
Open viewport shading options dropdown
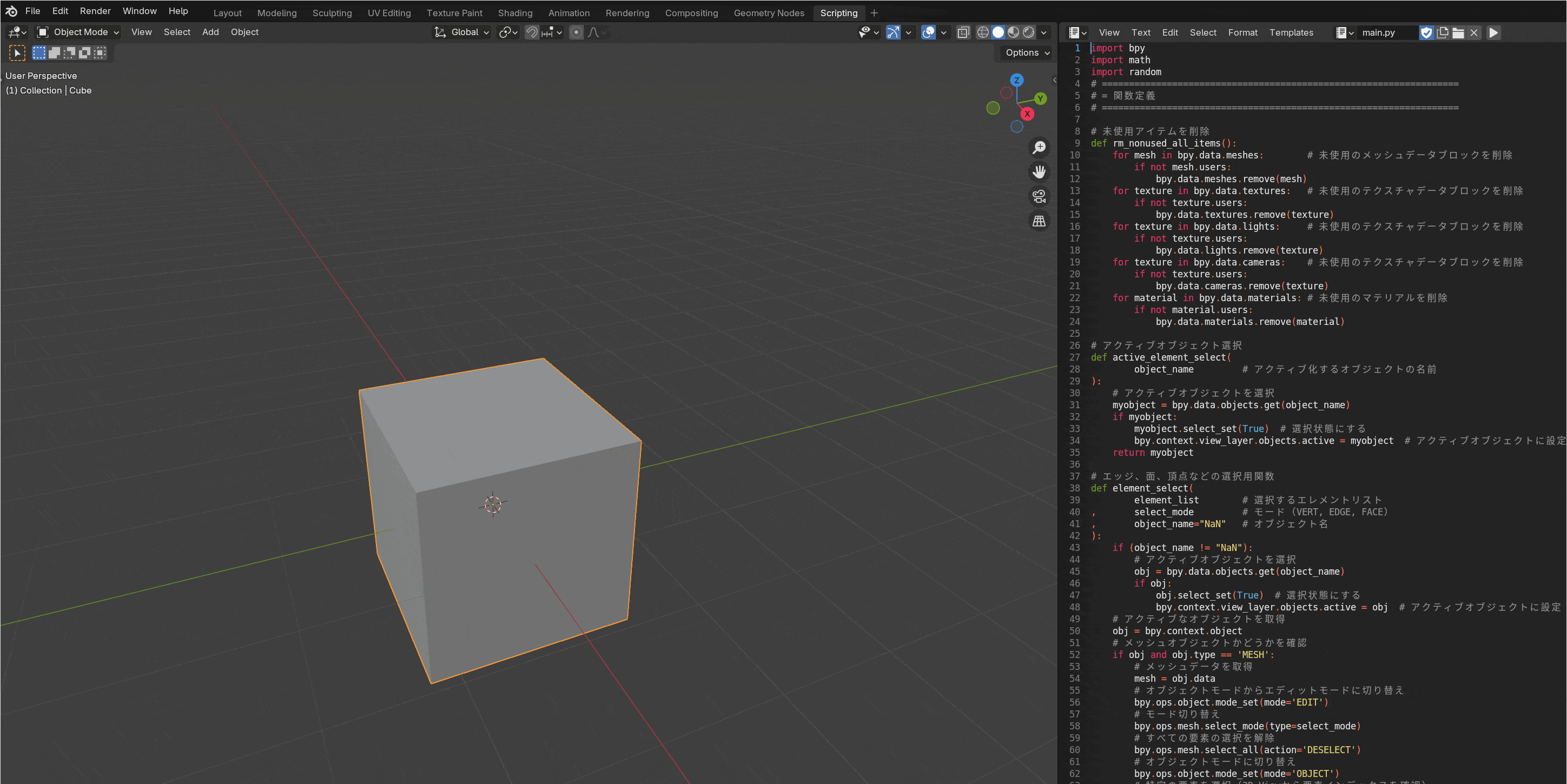pos(1044,32)
